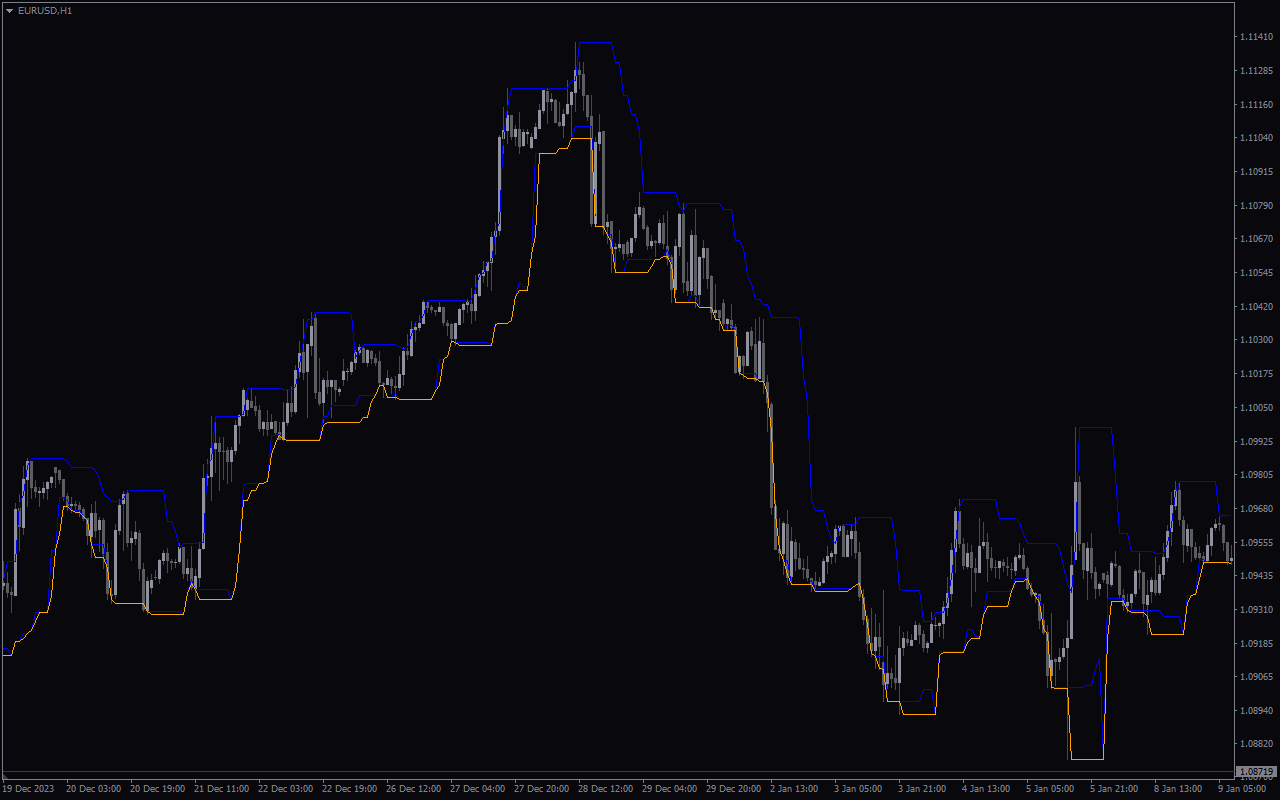Click the 1.09555 price scale label
Viewport: 1280px width, 800px height.
(1256, 542)
